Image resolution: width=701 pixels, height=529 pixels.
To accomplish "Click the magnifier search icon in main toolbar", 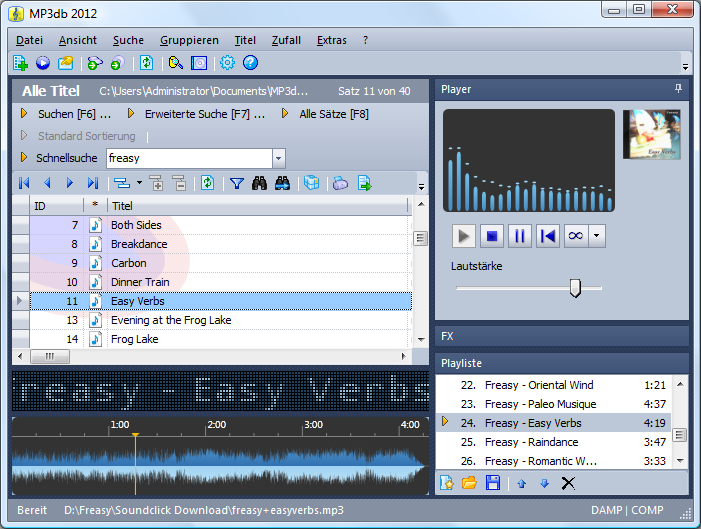I will coord(176,63).
